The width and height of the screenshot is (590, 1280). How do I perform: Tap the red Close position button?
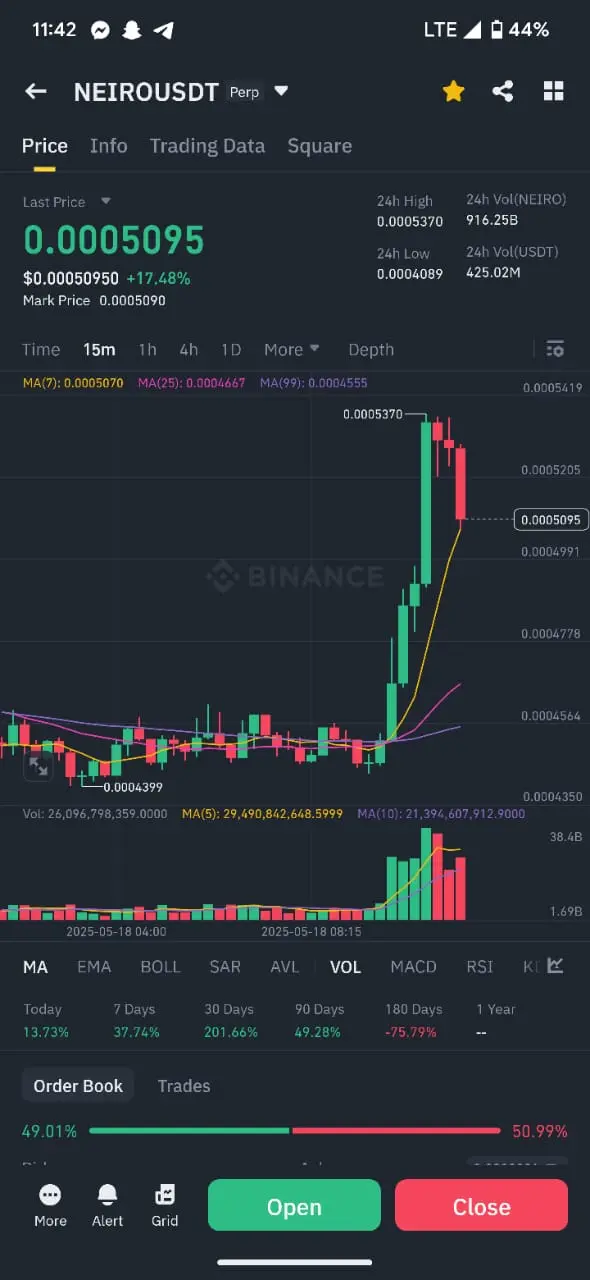pyautogui.click(x=481, y=1205)
